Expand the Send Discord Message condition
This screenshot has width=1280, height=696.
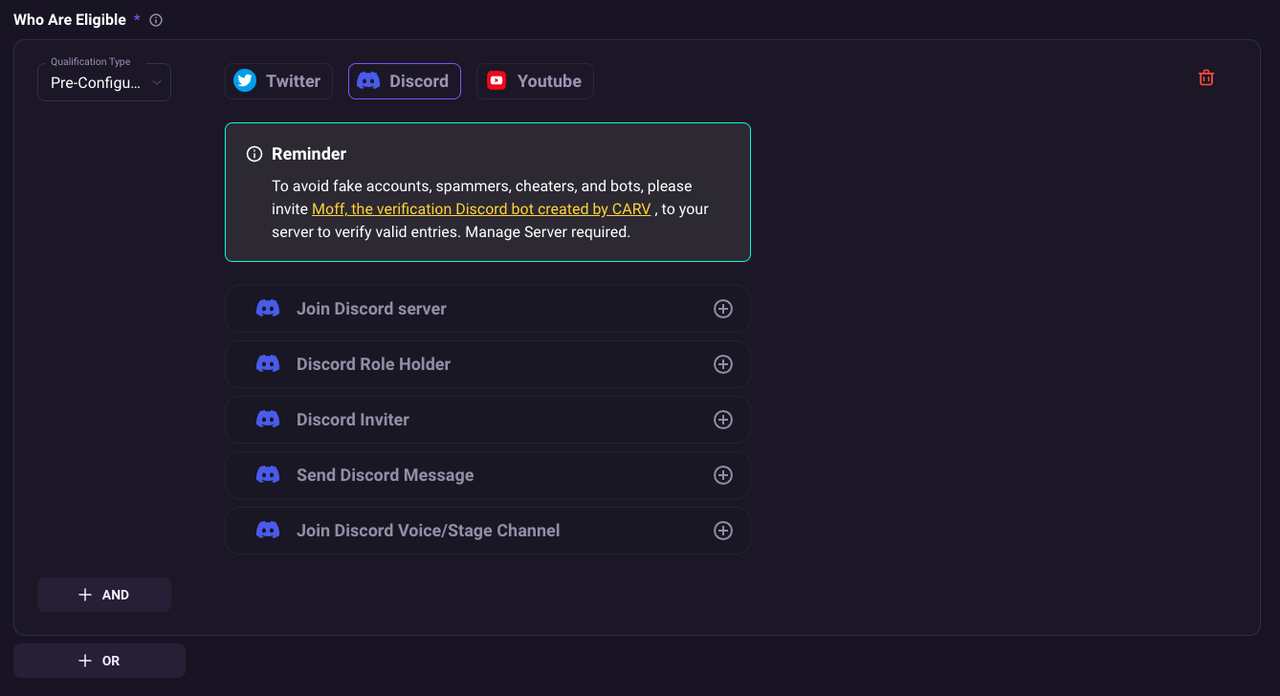click(723, 474)
